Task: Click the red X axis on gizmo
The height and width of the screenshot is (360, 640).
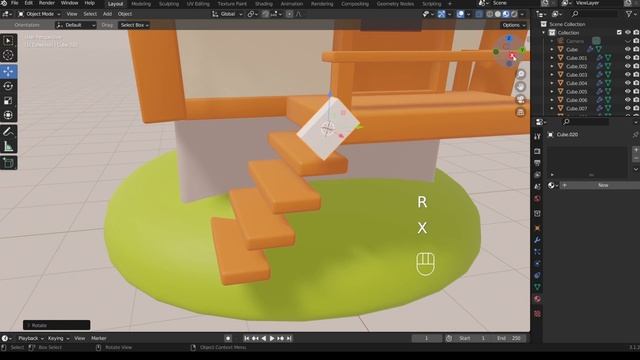Action: [513, 56]
